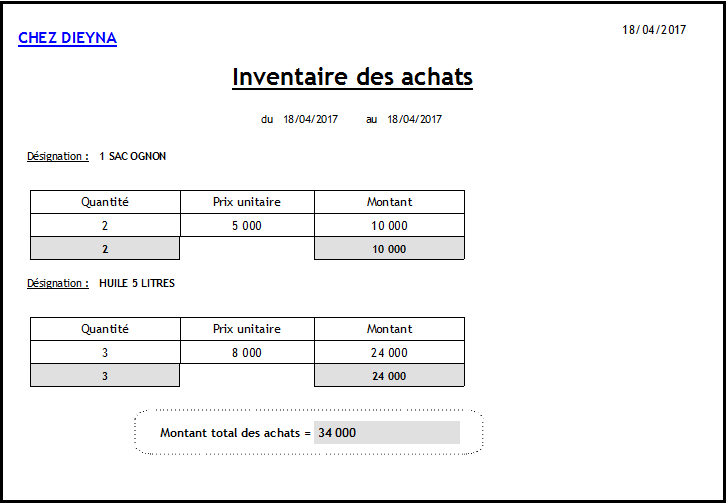Click the Désignation label beside HUILE 5 LITRES
Image resolution: width=726 pixels, height=504 pixels.
click(58, 283)
